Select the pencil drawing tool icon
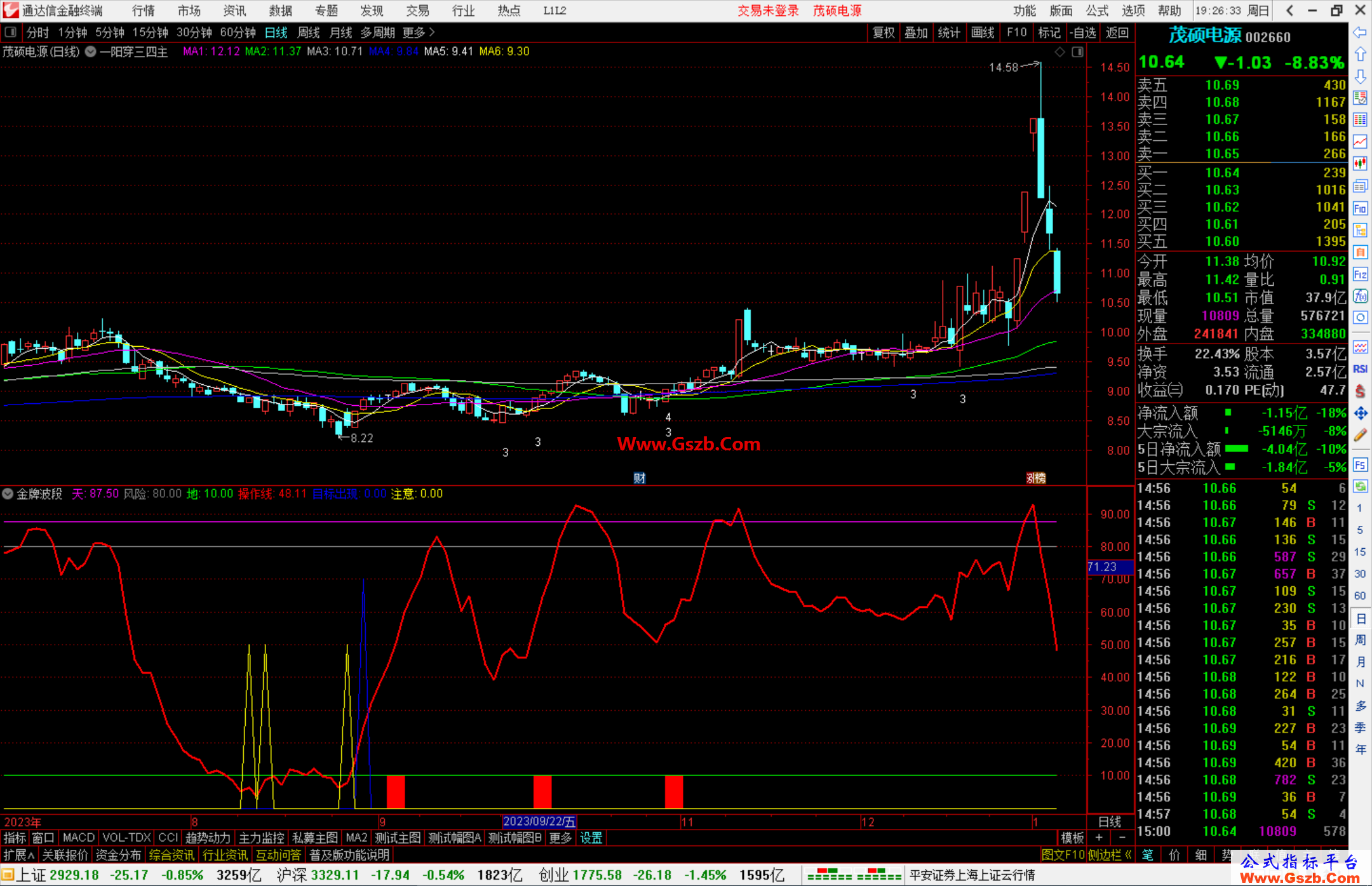This screenshot has height=886, width=1372. 1360,435
